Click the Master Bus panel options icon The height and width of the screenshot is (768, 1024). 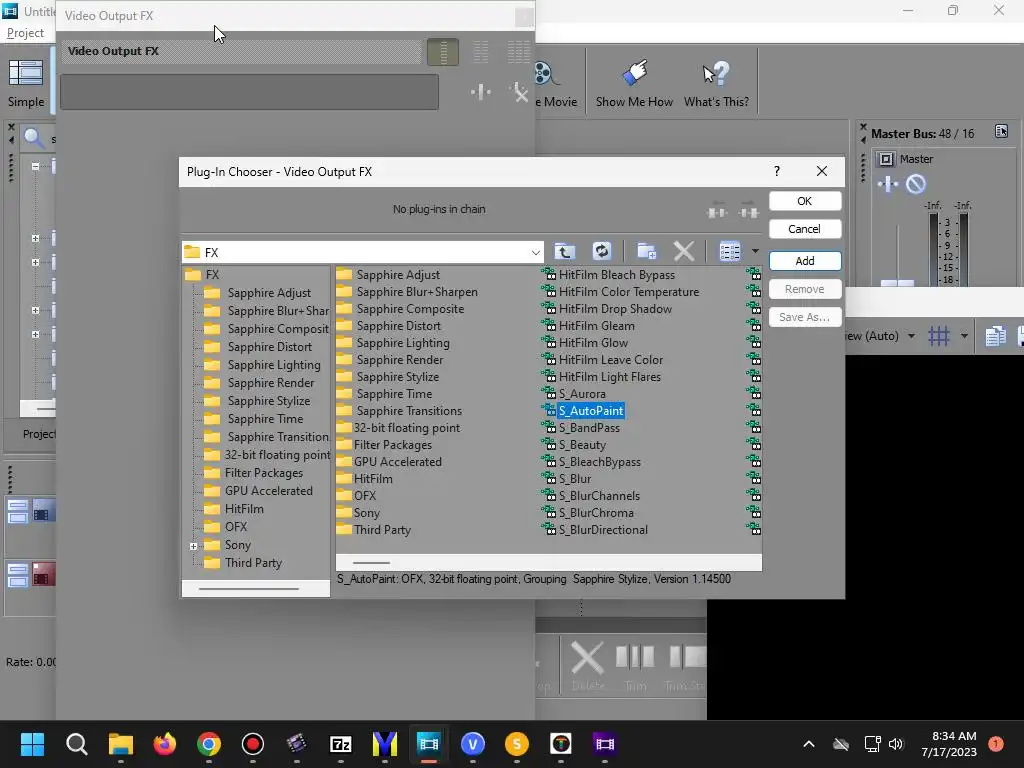1001,132
